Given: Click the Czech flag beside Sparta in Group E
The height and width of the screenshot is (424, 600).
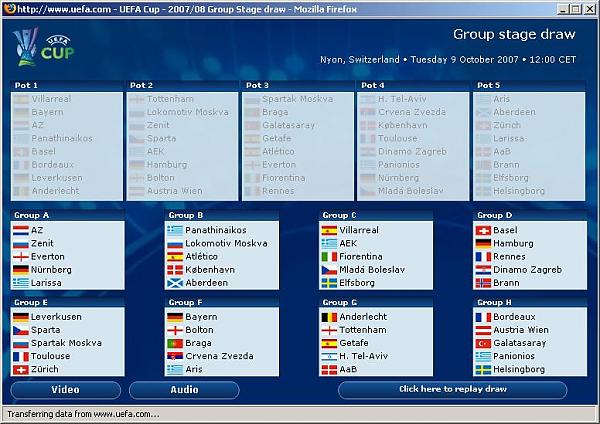Looking at the screenshot, I should coord(20,330).
